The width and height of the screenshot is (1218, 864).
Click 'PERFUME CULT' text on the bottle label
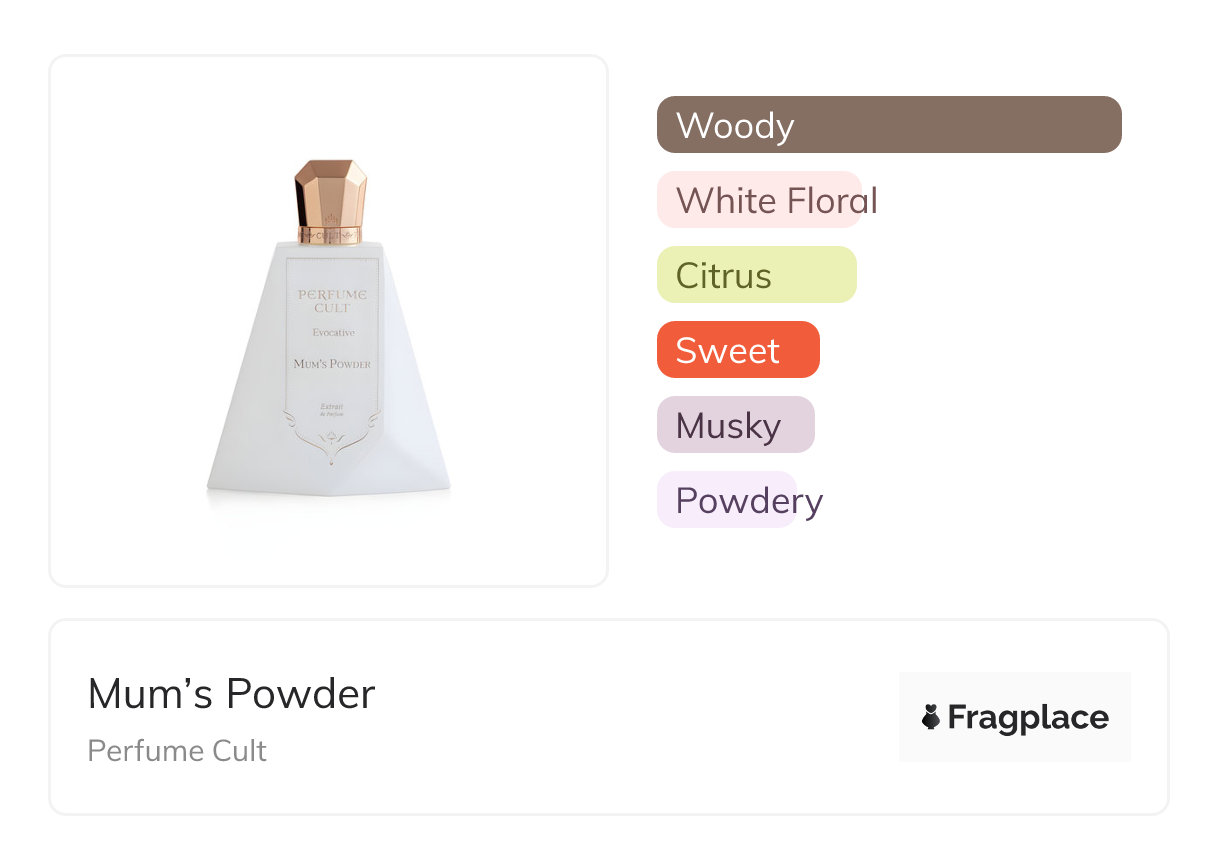(332, 300)
